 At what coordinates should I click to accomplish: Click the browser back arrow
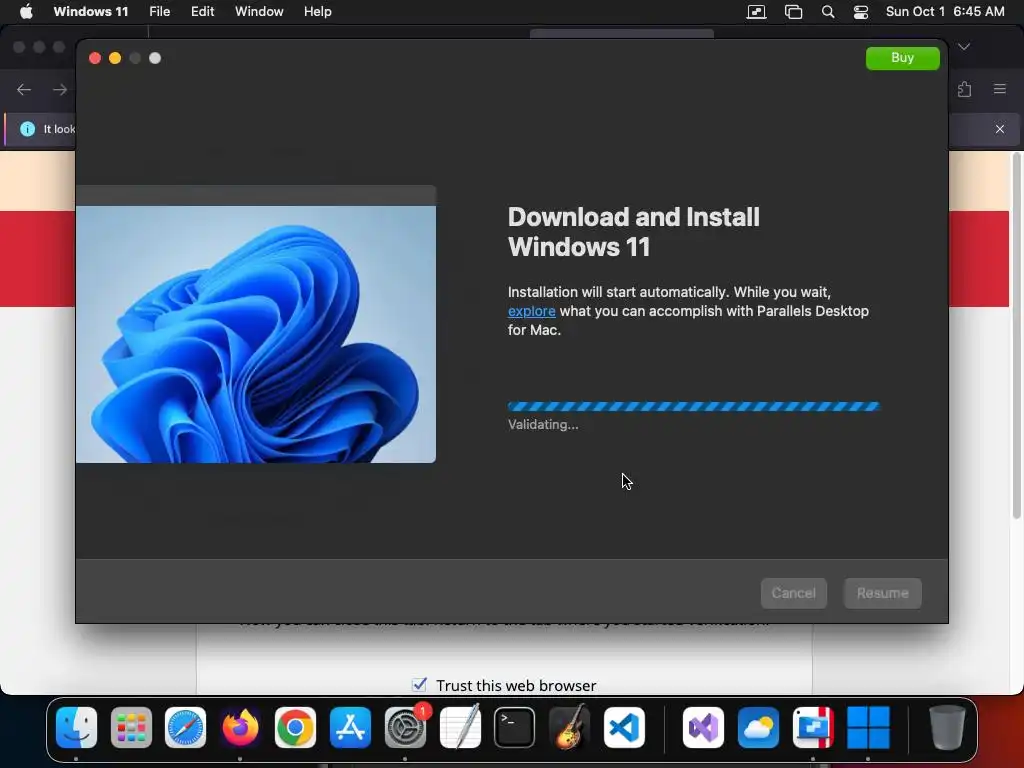(24, 89)
